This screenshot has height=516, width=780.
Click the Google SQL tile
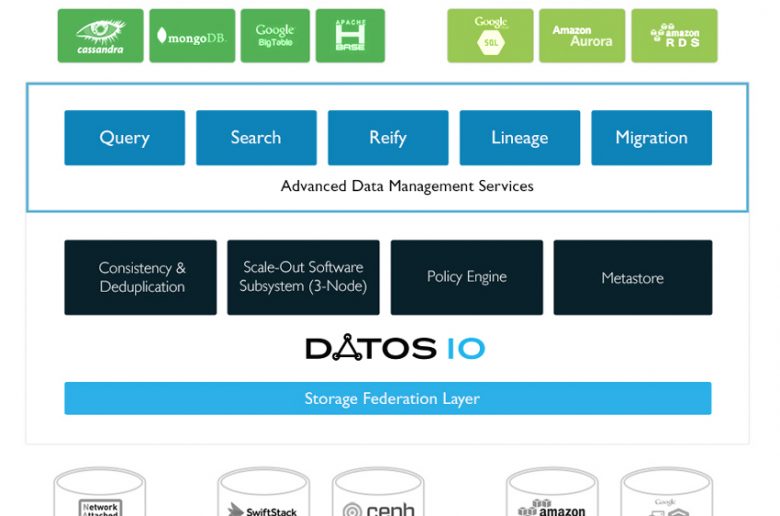[x=490, y=36]
